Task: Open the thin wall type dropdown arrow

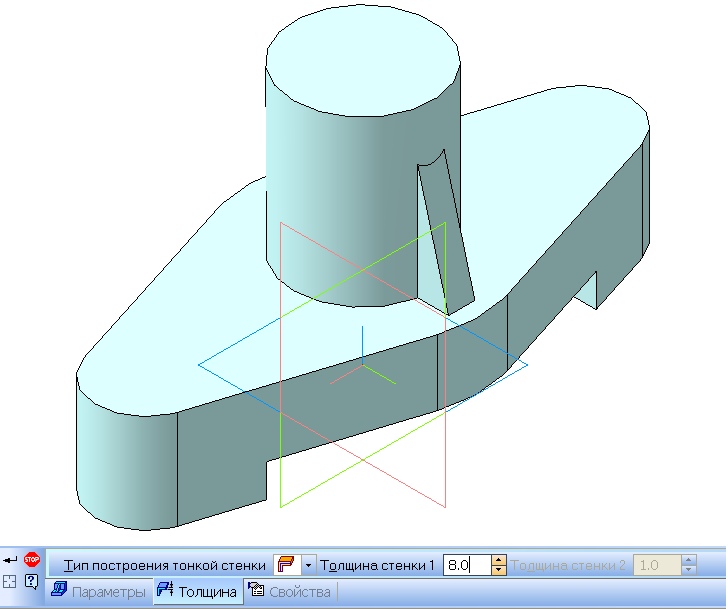Action: 308,565
